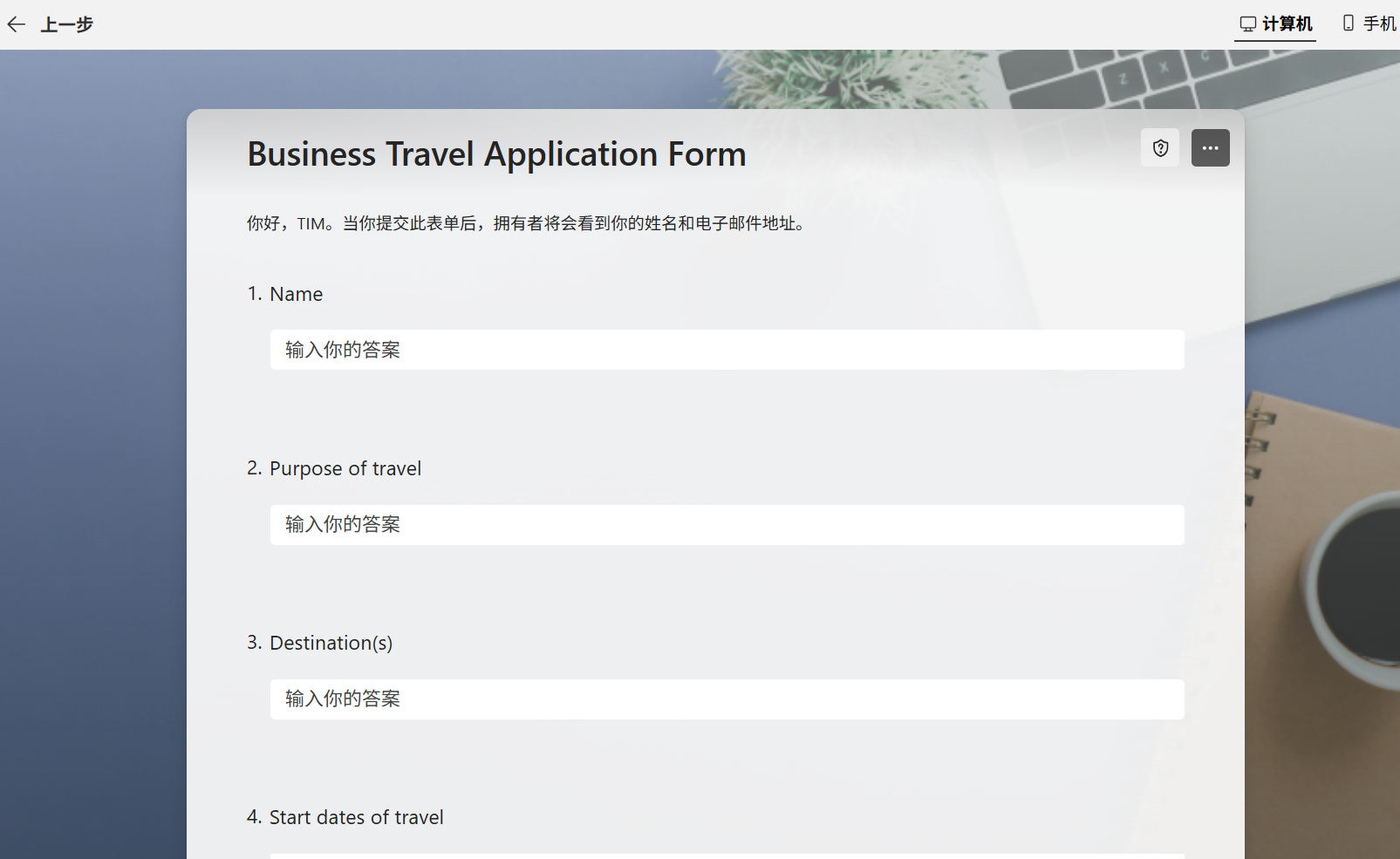Click the '3. Destination(s)' question label

pos(320,643)
